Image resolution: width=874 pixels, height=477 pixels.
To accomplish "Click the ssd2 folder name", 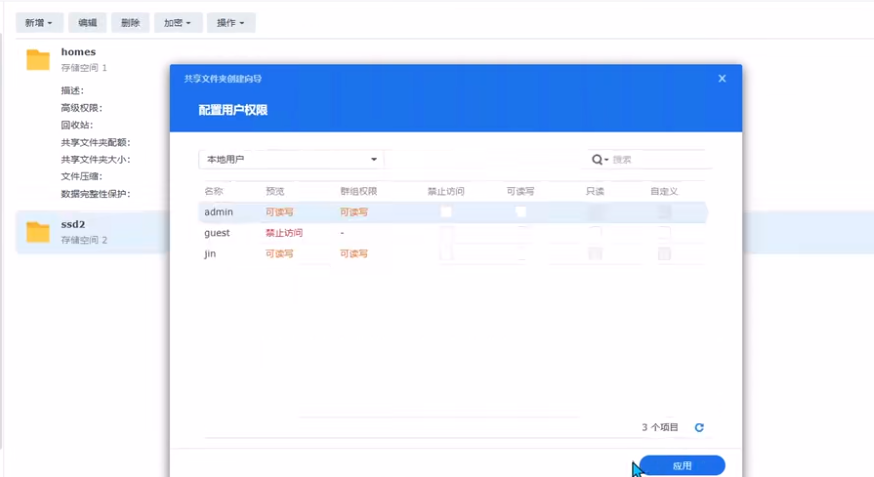I will coord(73,224).
